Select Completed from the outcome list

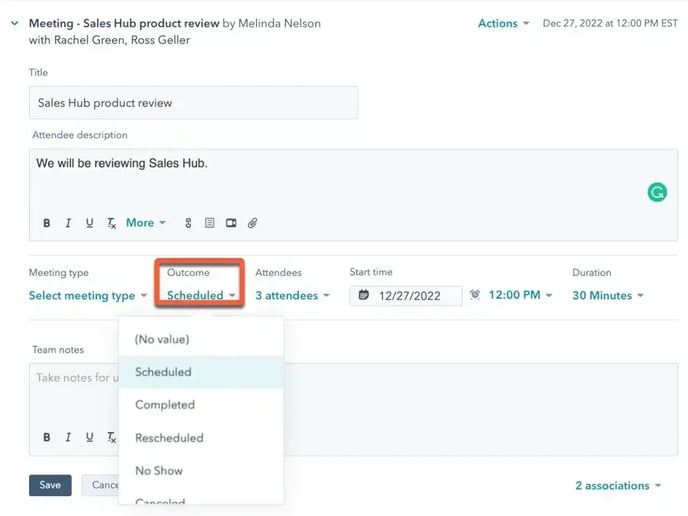[201, 405]
